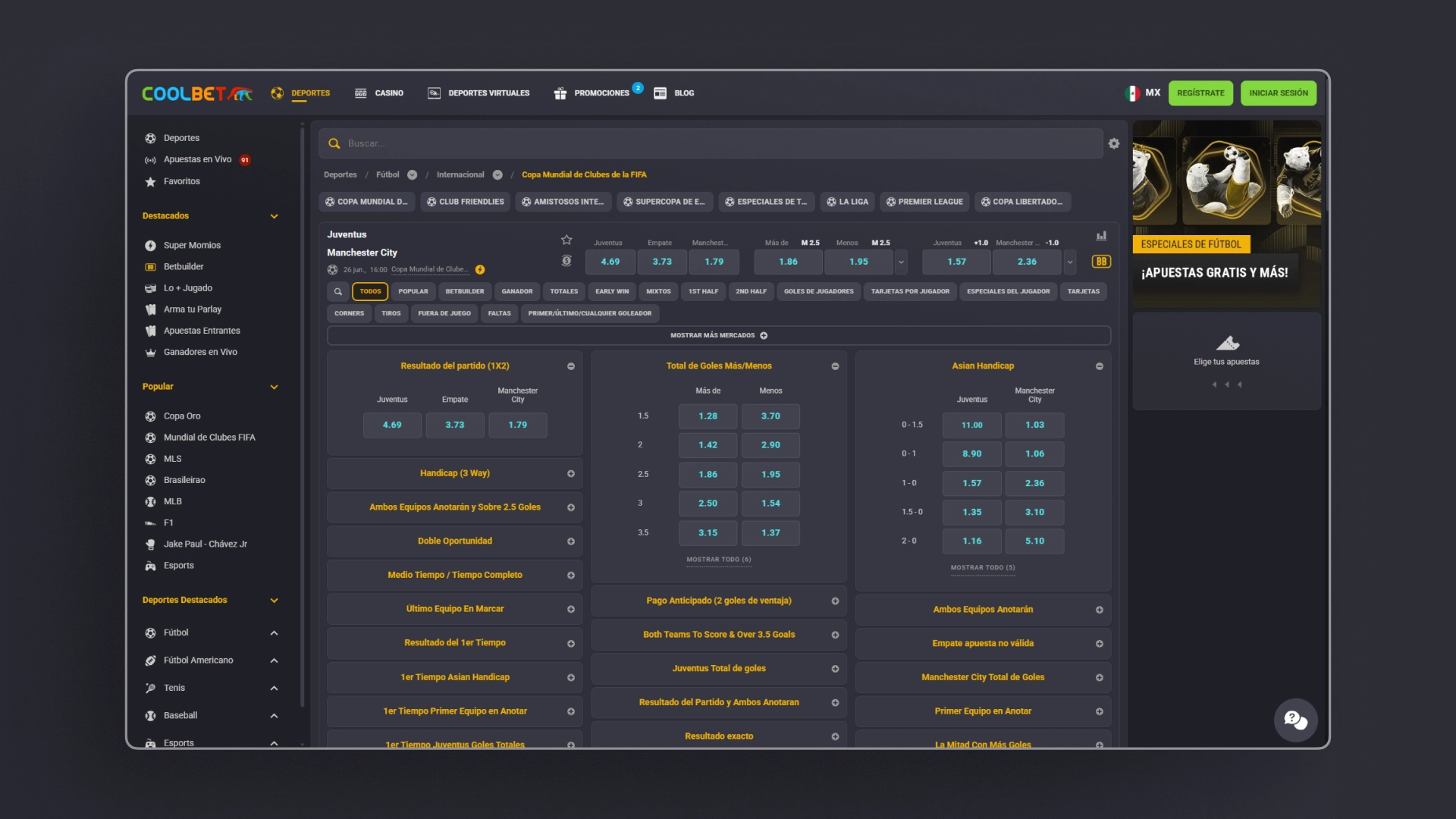1456x819 pixels.
Task: Open handicap line dropdown next to 2.36
Action: pos(1070,262)
